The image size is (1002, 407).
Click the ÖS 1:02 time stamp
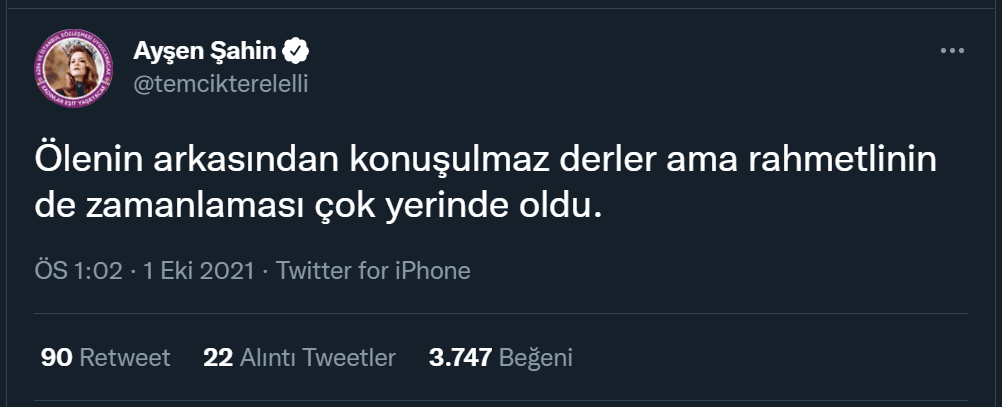[x=78, y=270]
